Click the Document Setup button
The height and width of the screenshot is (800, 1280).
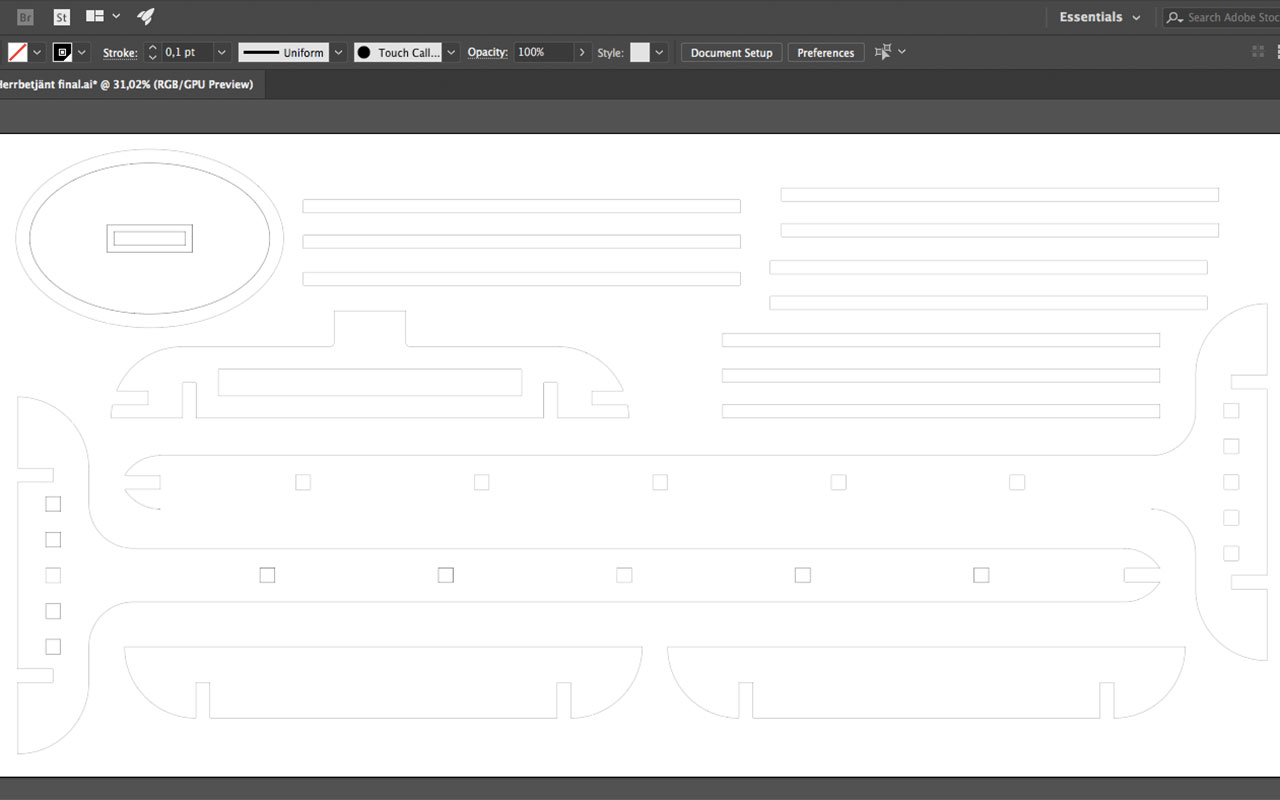[732, 52]
